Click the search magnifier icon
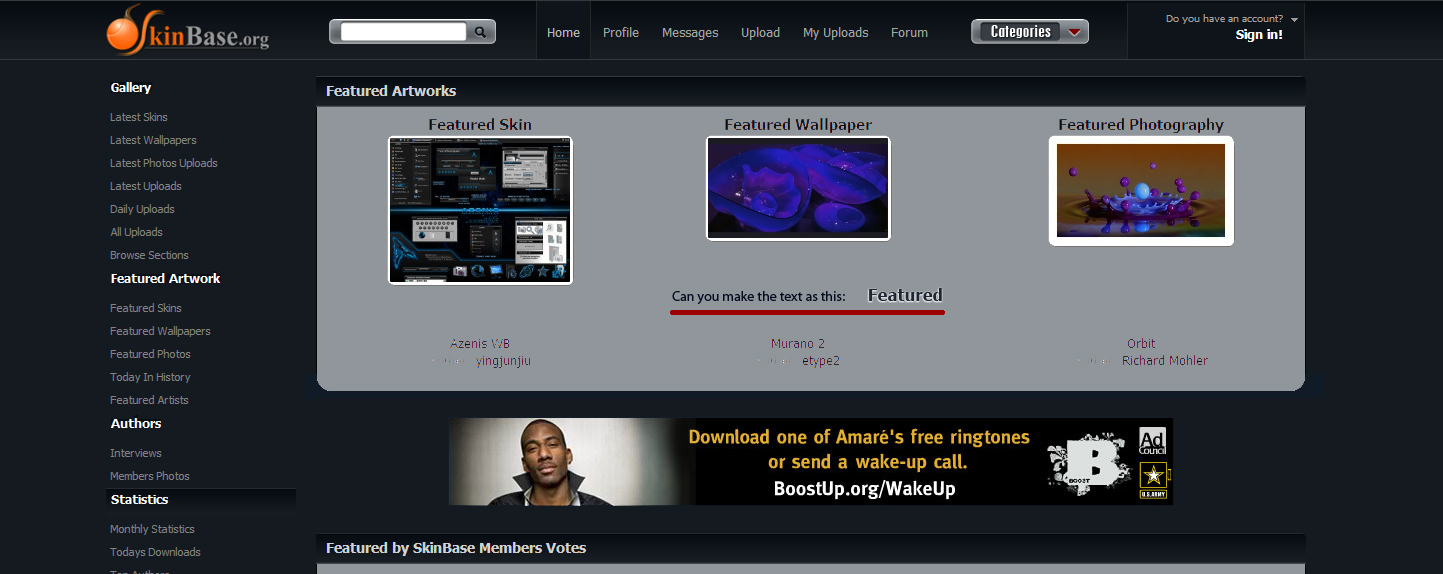The height and width of the screenshot is (574, 1443). [480, 32]
